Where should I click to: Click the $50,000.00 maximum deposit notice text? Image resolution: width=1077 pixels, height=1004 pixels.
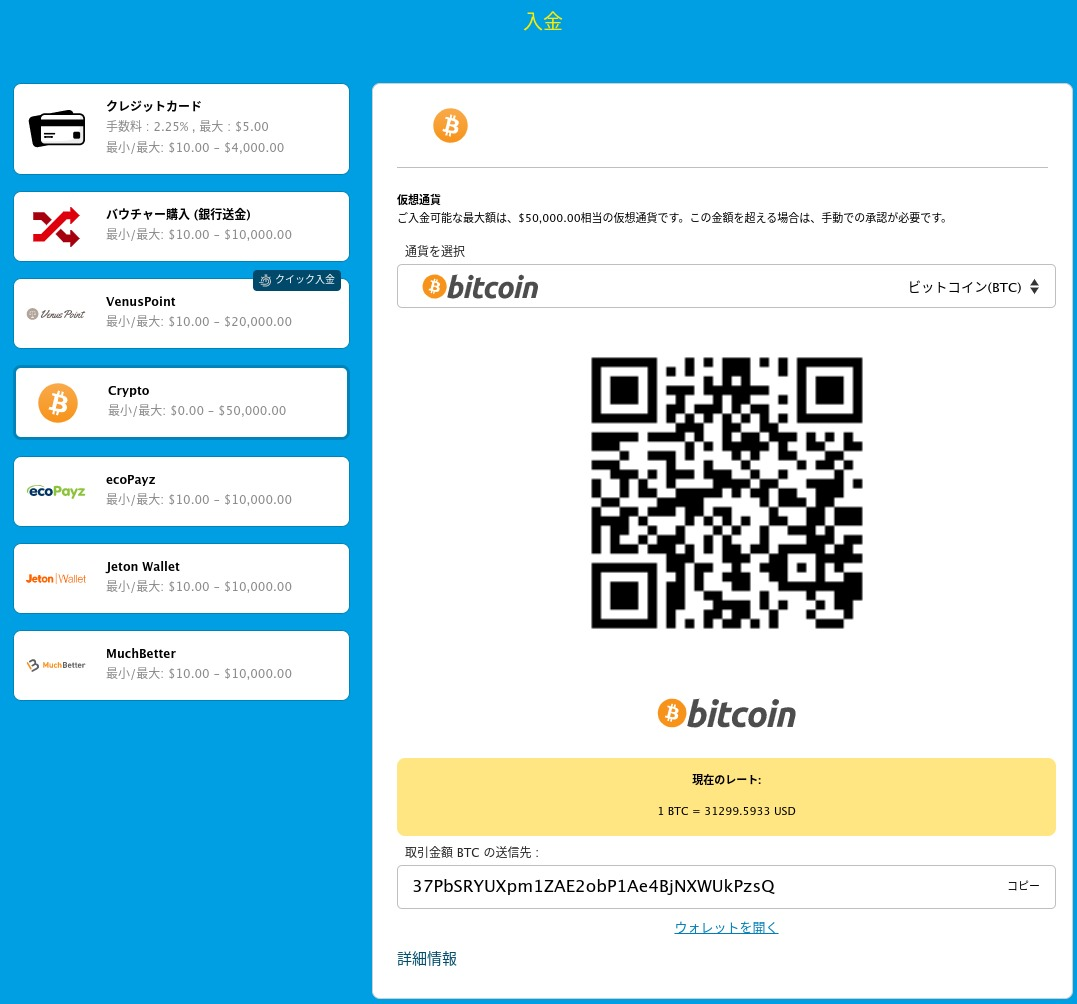click(673, 218)
